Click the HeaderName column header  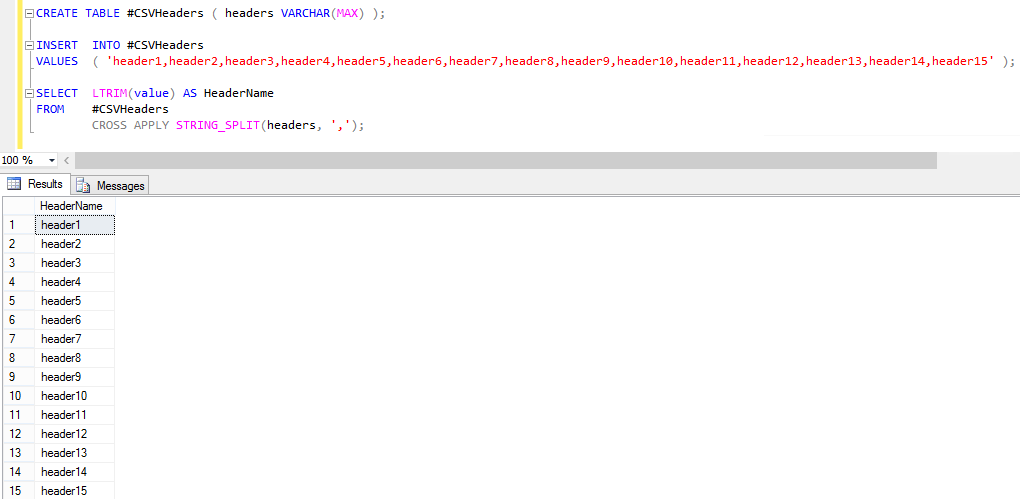coord(74,206)
